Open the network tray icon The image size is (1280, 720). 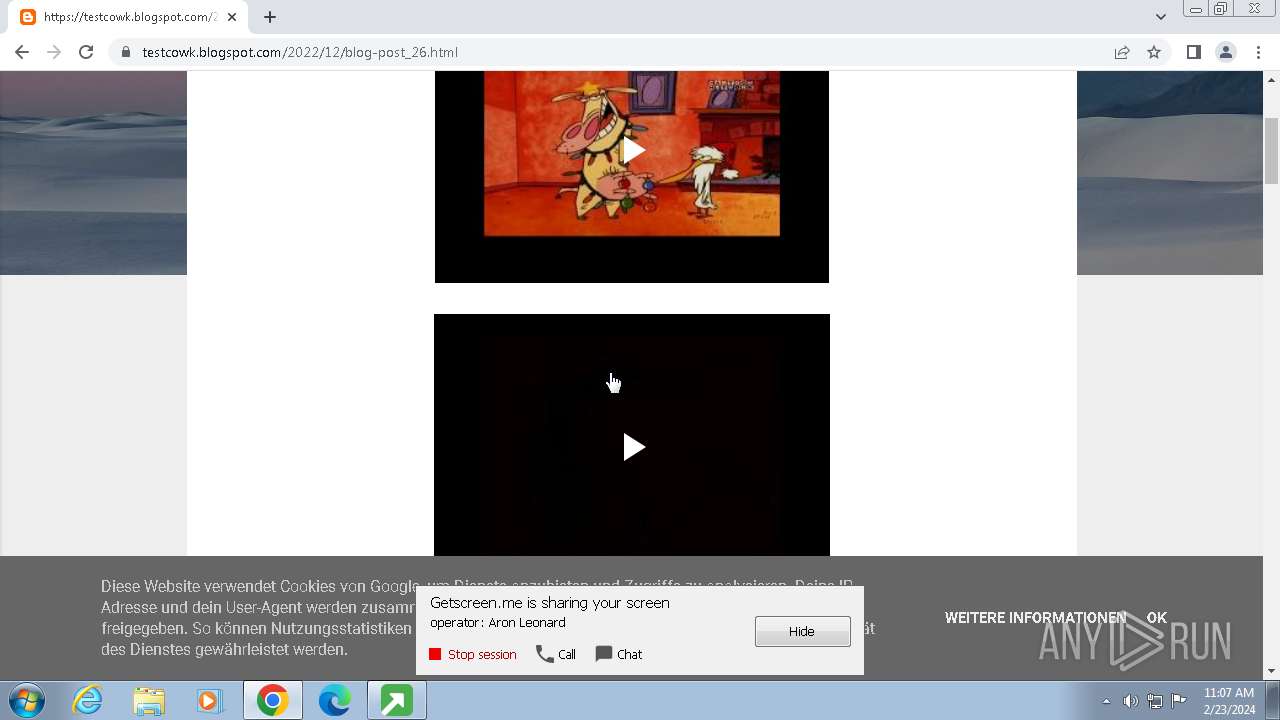pos(1155,701)
